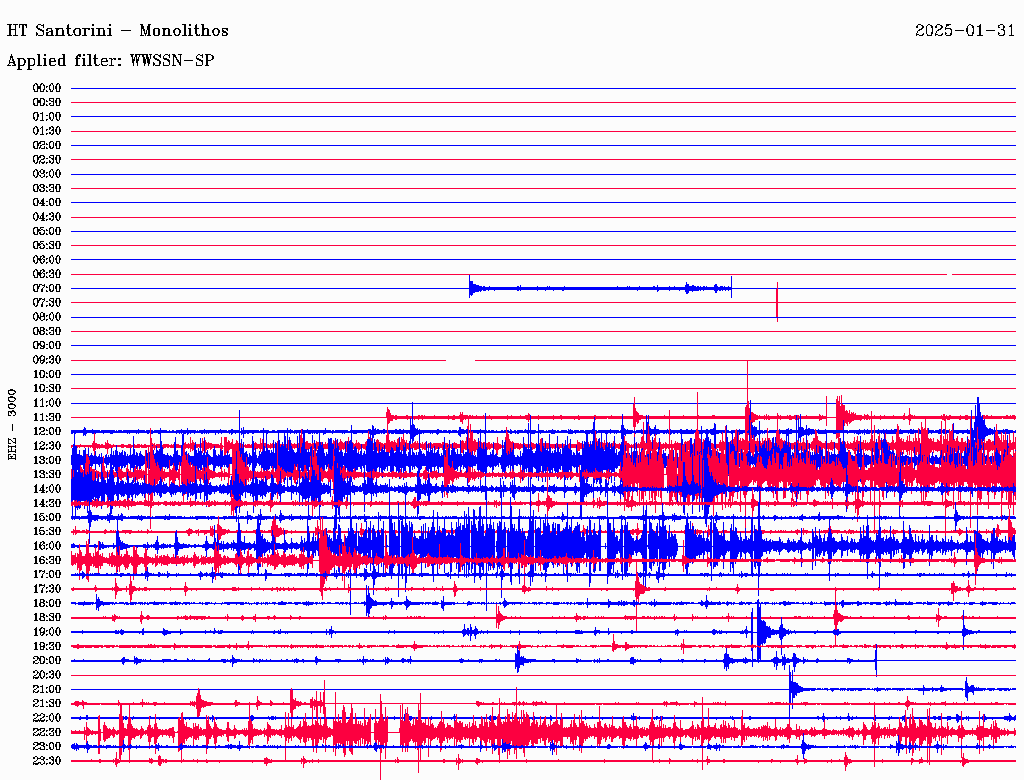The height and width of the screenshot is (780, 1024).
Task: Click the 22:00 time label
Action: [47, 718]
